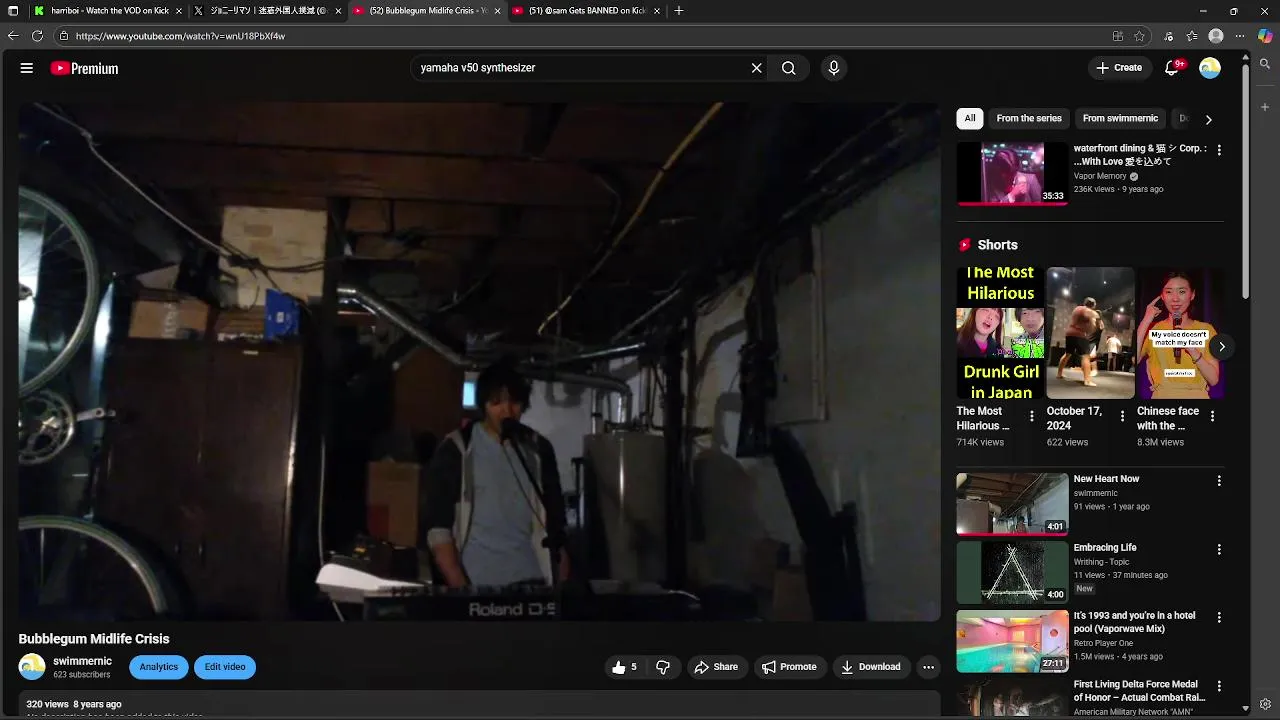Open options for Most Hilarious short
Screen dimensions: 1280x720
point(1032,416)
